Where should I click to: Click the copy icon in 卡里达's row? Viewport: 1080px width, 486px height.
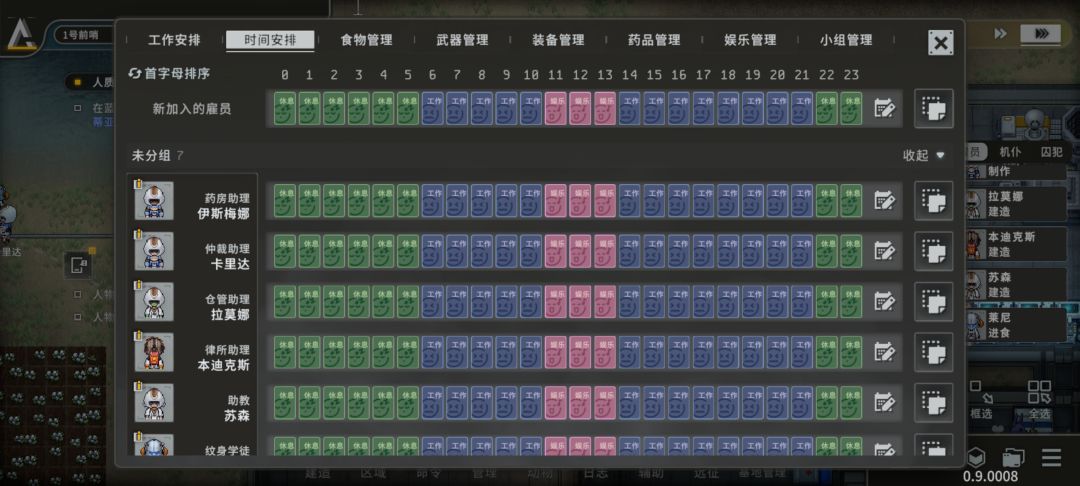tap(934, 251)
